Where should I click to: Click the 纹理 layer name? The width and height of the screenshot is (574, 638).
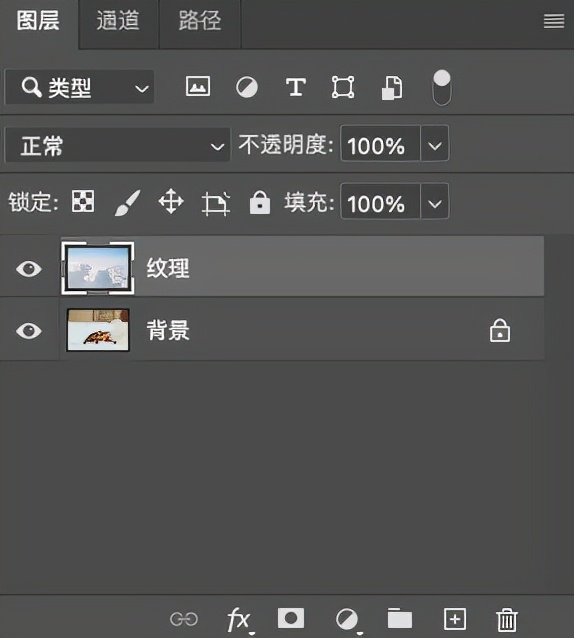coord(168,268)
